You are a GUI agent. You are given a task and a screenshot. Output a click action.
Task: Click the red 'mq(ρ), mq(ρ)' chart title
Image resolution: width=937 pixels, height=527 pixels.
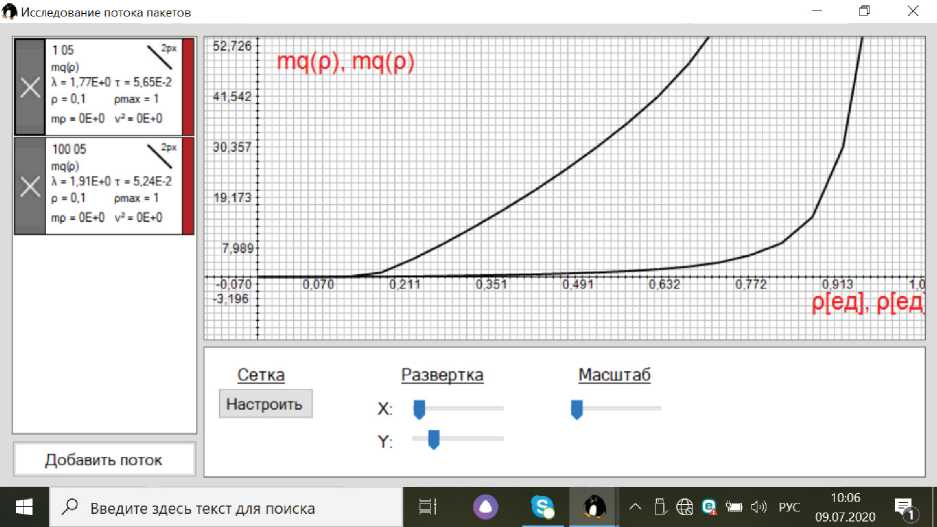pos(345,62)
